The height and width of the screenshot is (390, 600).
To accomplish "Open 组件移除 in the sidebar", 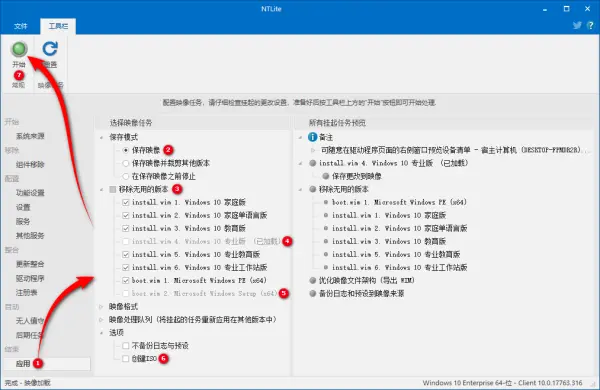I will pyautogui.click(x=30, y=165).
